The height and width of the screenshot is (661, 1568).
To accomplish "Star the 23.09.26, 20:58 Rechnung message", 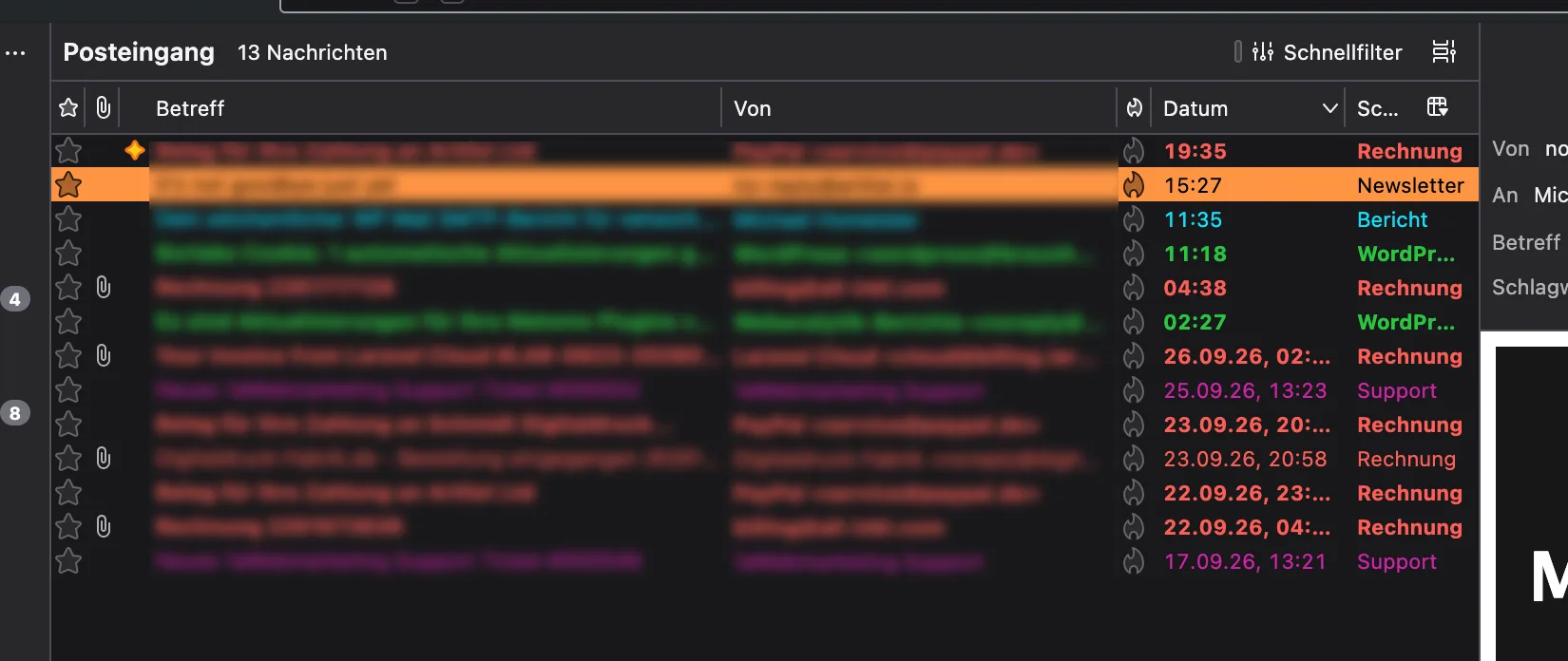I will point(68,459).
